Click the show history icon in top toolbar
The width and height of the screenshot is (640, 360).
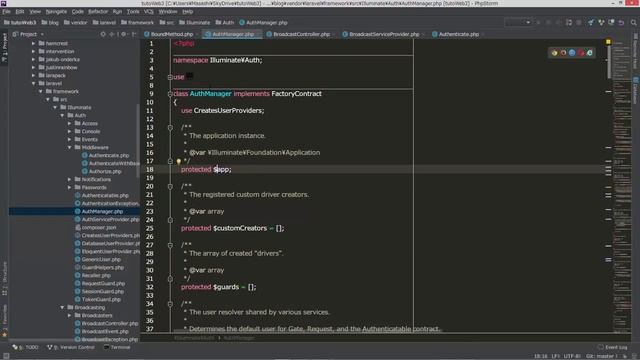coord(611,22)
